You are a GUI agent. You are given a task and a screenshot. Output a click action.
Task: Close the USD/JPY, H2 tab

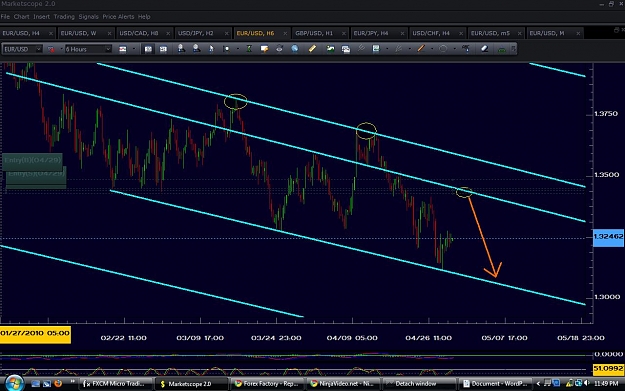226,33
